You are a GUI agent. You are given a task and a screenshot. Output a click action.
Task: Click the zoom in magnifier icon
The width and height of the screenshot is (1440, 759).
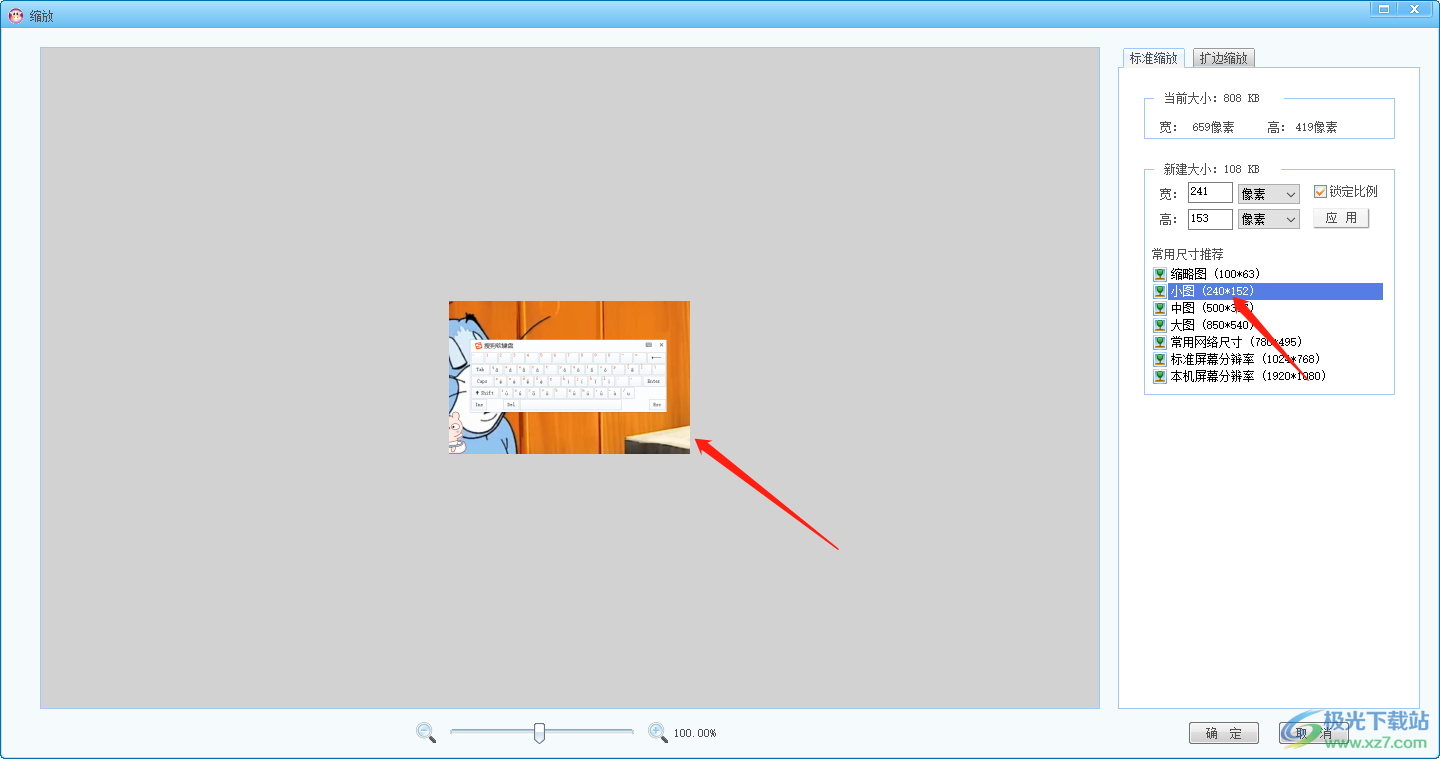pyautogui.click(x=658, y=733)
